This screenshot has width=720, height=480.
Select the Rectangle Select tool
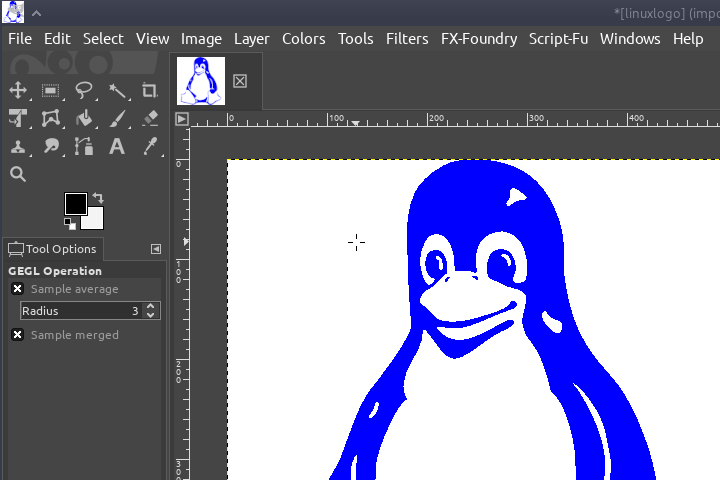(51, 90)
